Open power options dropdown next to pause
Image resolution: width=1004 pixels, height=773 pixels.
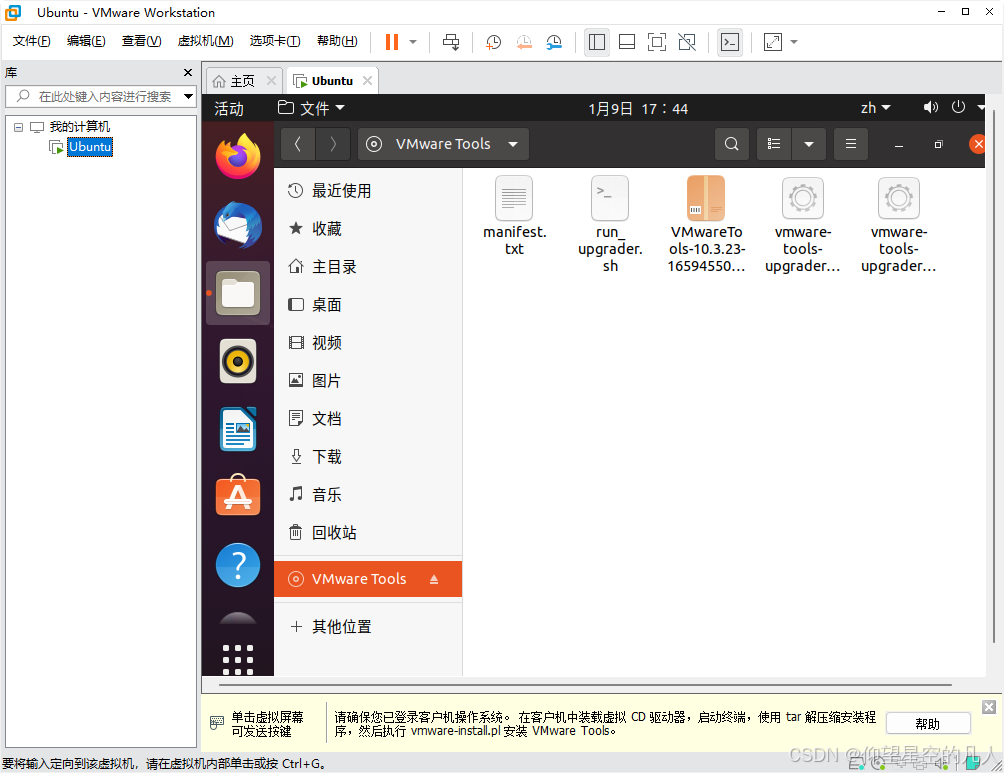[413, 42]
